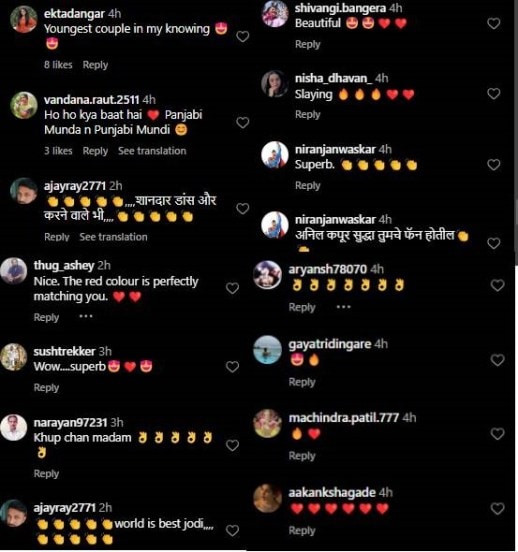Image resolution: width=518 pixels, height=552 pixels.
Task: See translation of ajayray2771's Hindi comment
Action: (113, 237)
